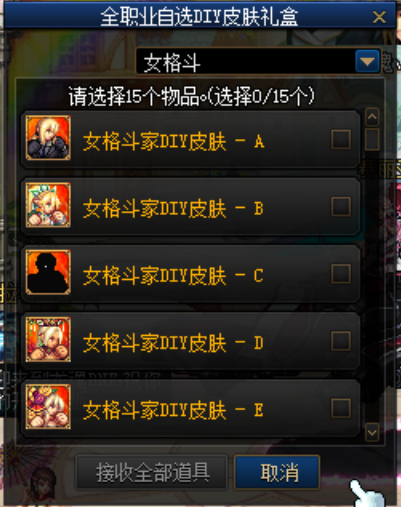This screenshot has width=401, height=507.
Task: Click the scroll down arrow of the list
Action: [x=372, y=433]
